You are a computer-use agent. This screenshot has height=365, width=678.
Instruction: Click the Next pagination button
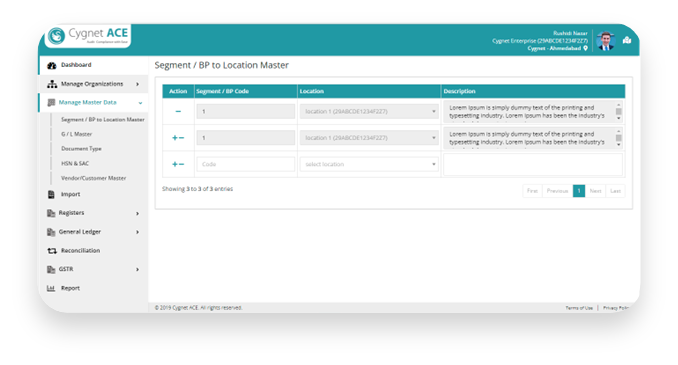595,191
